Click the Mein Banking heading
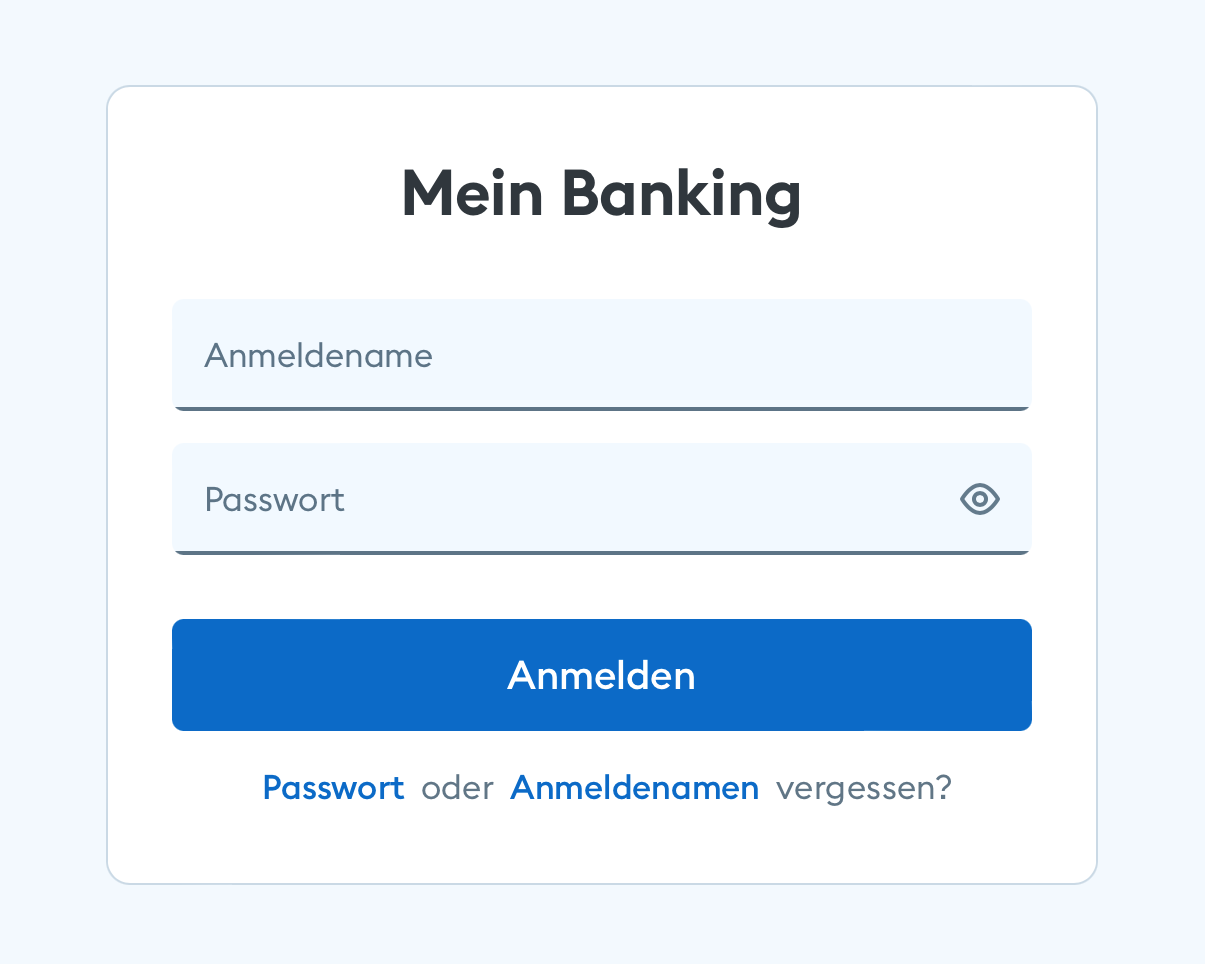 pyautogui.click(x=601, y=194)
